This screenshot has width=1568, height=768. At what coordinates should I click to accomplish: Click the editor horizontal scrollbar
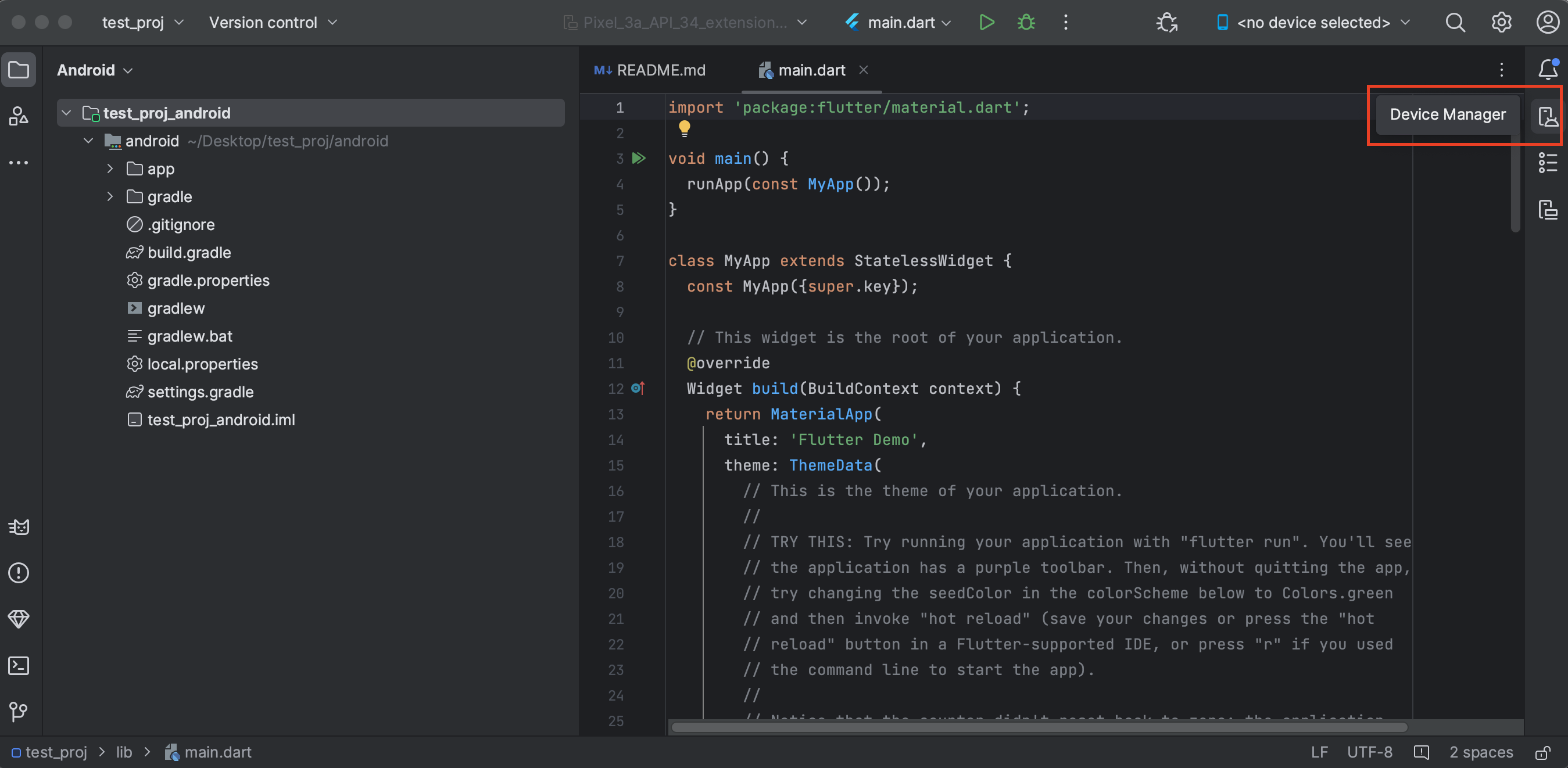(x=1039, y=727)
